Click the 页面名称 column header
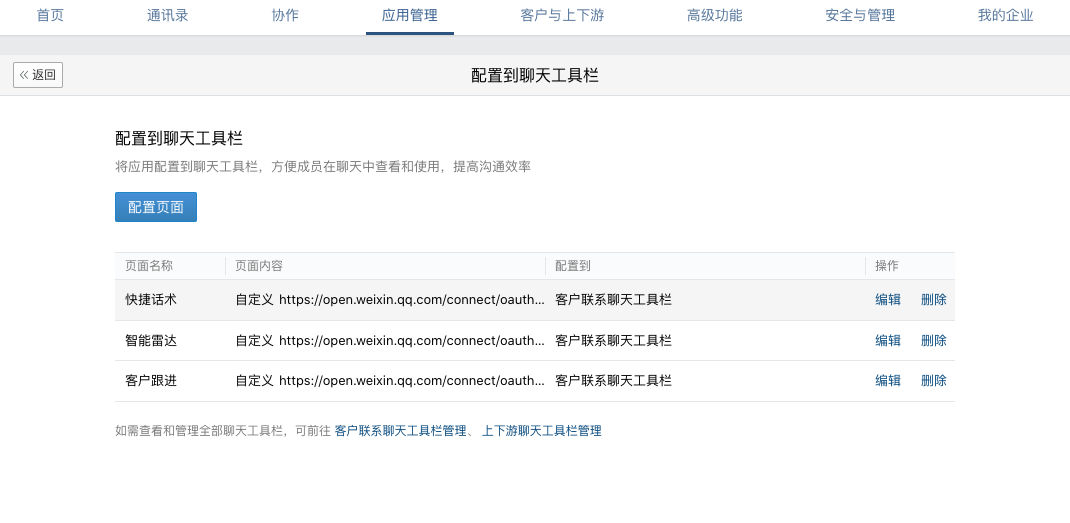 [149, 266]
